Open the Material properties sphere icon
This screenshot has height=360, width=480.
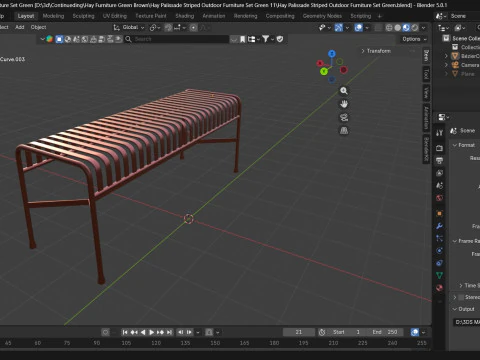(439, 288)
